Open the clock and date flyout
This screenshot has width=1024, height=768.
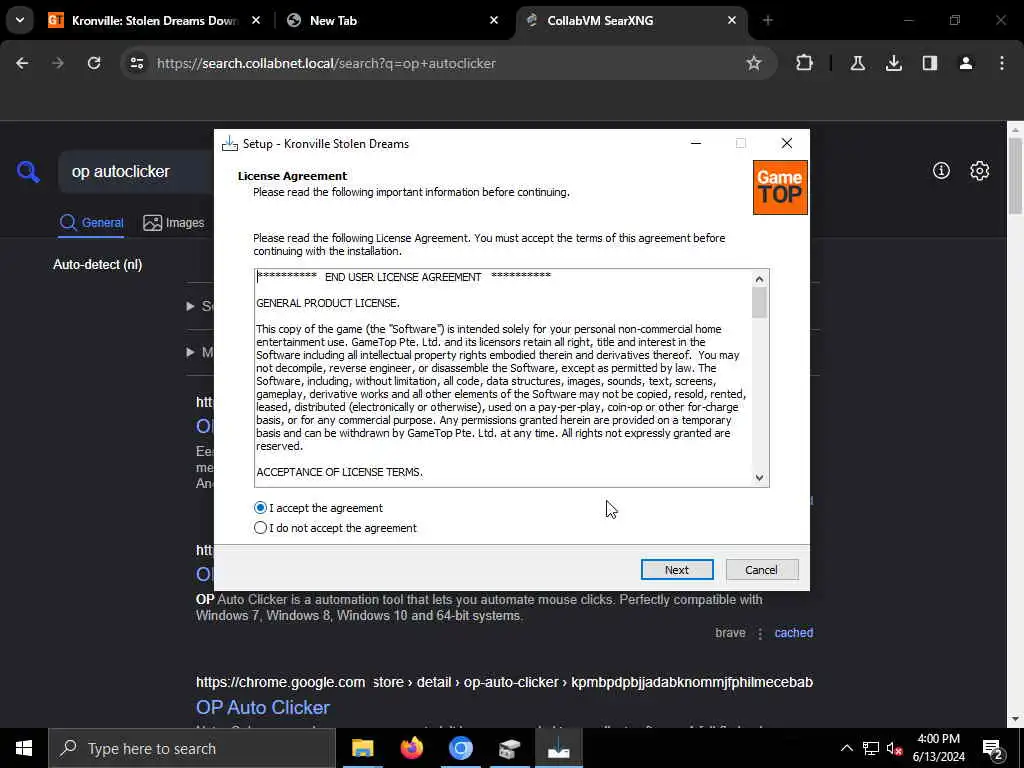click(938, 748)
